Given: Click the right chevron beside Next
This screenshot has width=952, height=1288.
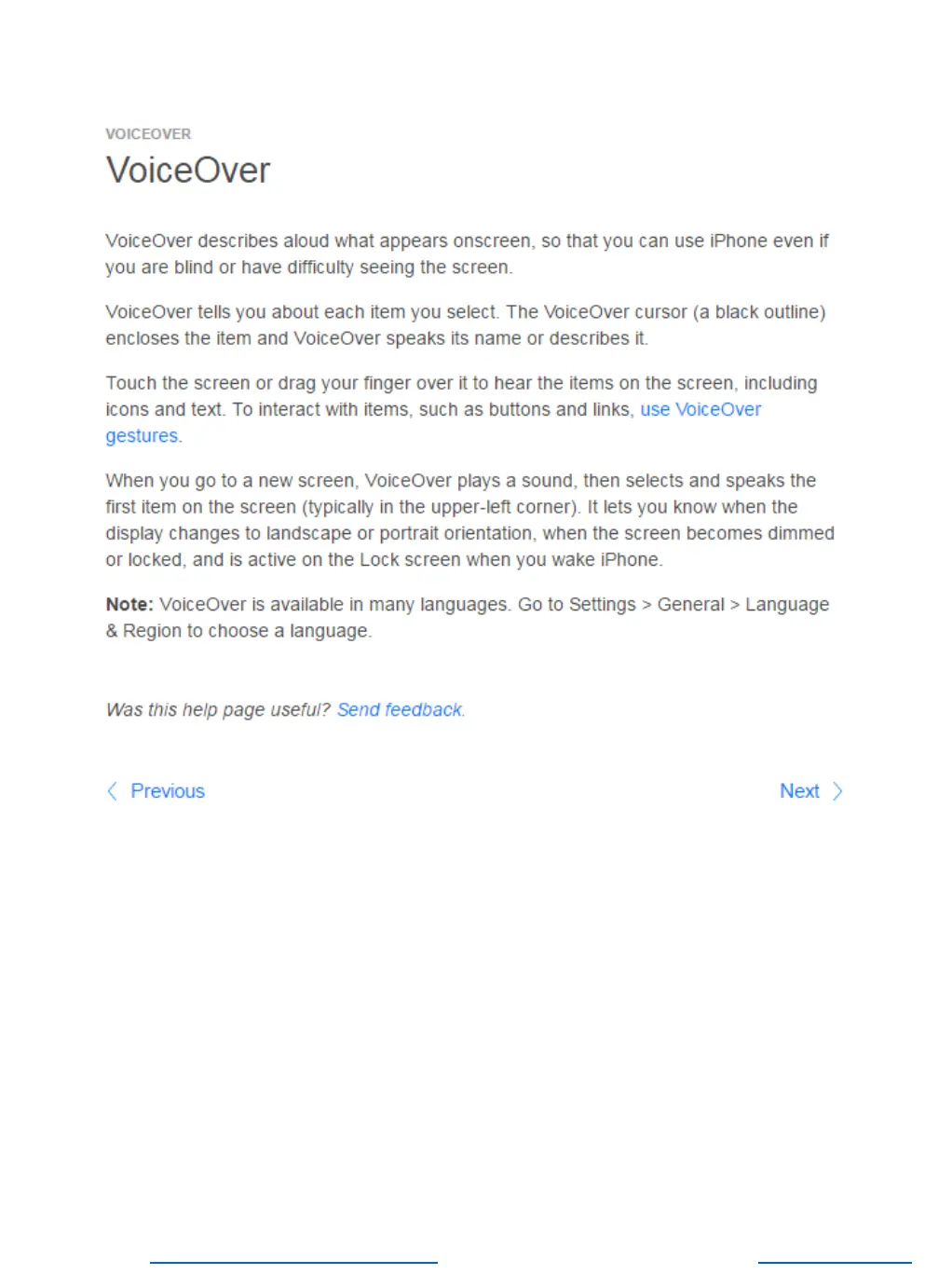Looking at the screenshot, I should coord(837,791).
